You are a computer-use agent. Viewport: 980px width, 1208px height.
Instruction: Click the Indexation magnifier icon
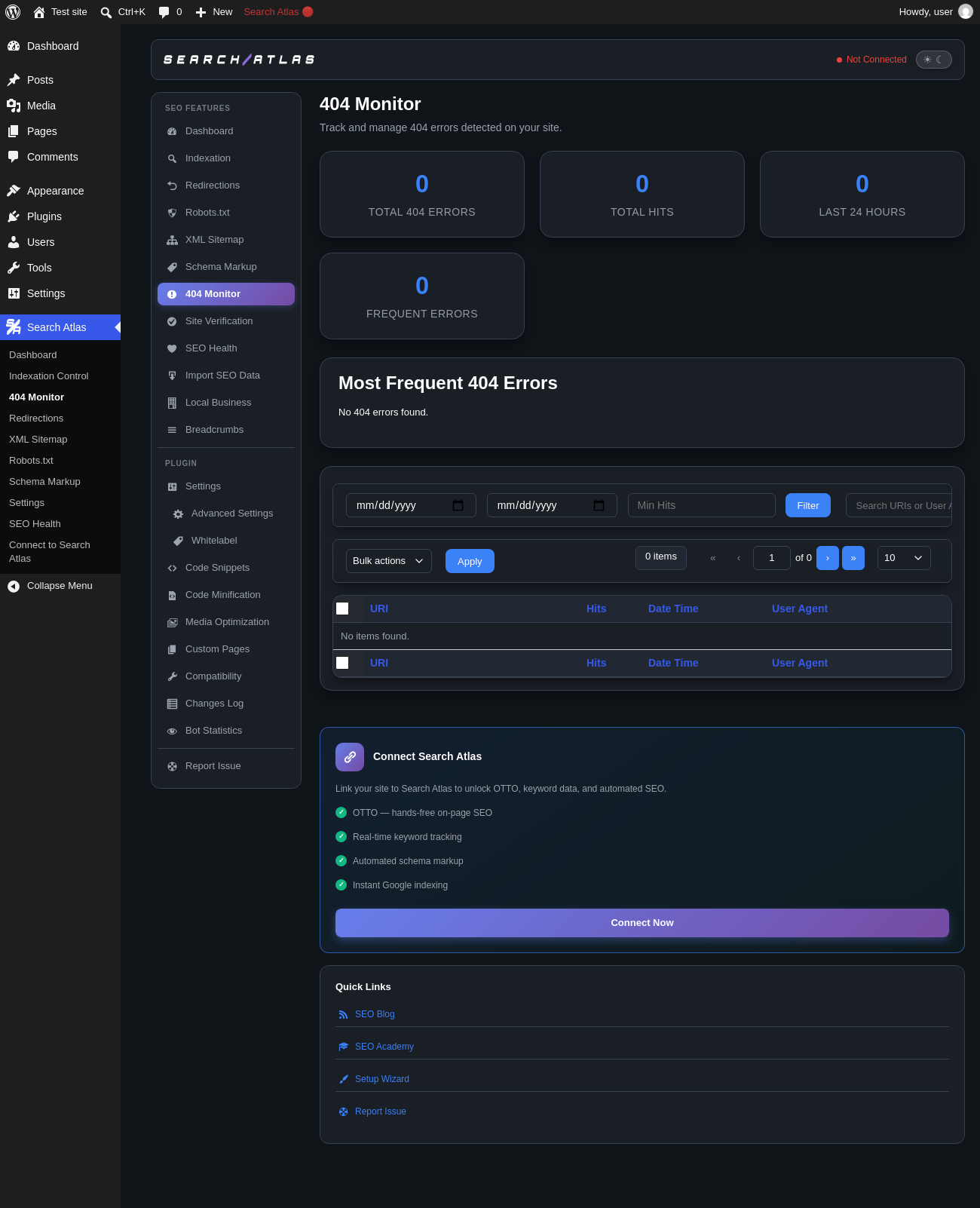[172, 158]
